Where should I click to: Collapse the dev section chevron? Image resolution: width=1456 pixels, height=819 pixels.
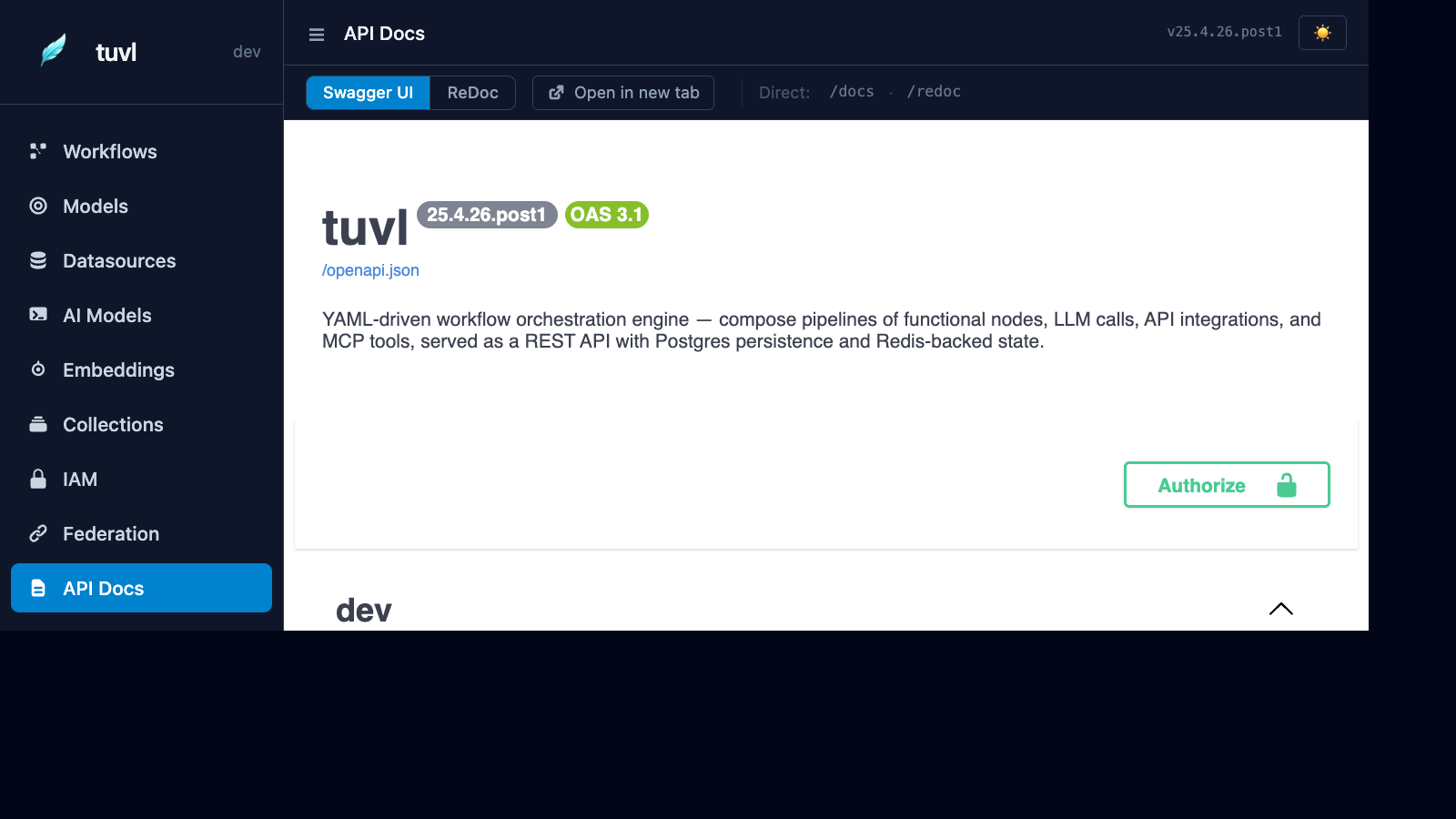coord(1281,609)
